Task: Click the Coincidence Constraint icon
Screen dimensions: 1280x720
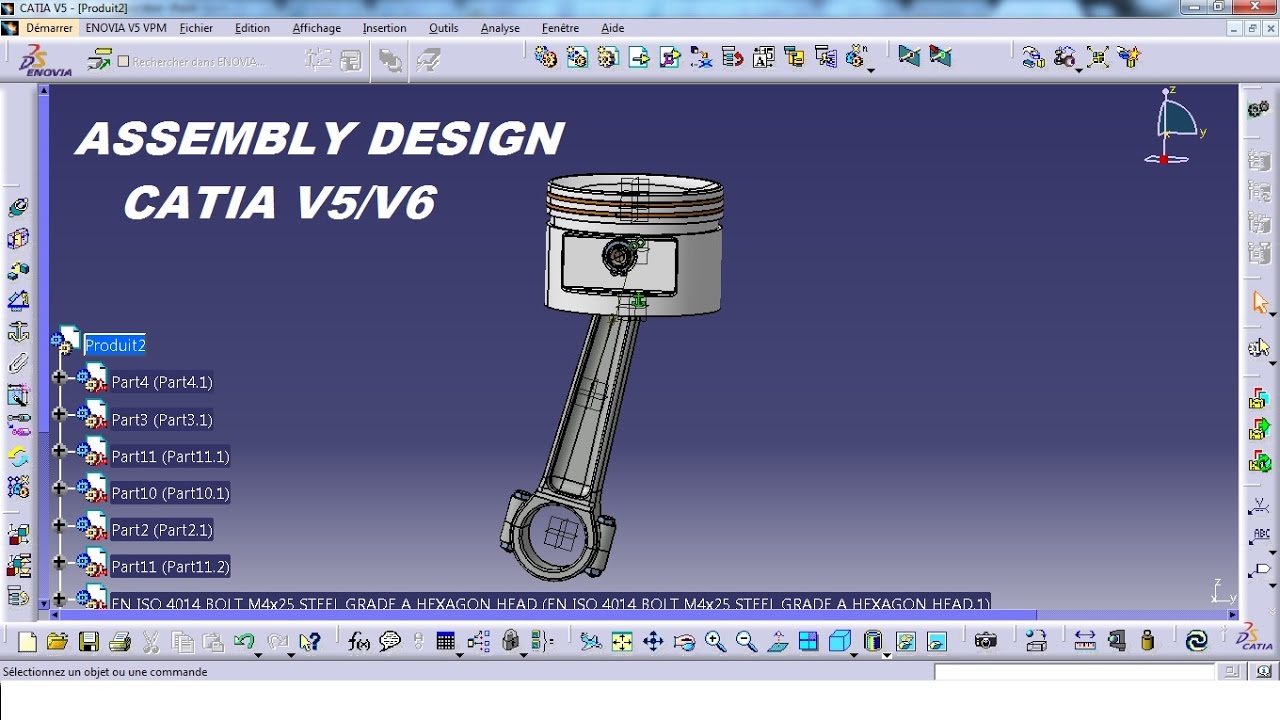Action: click(18, 208)
